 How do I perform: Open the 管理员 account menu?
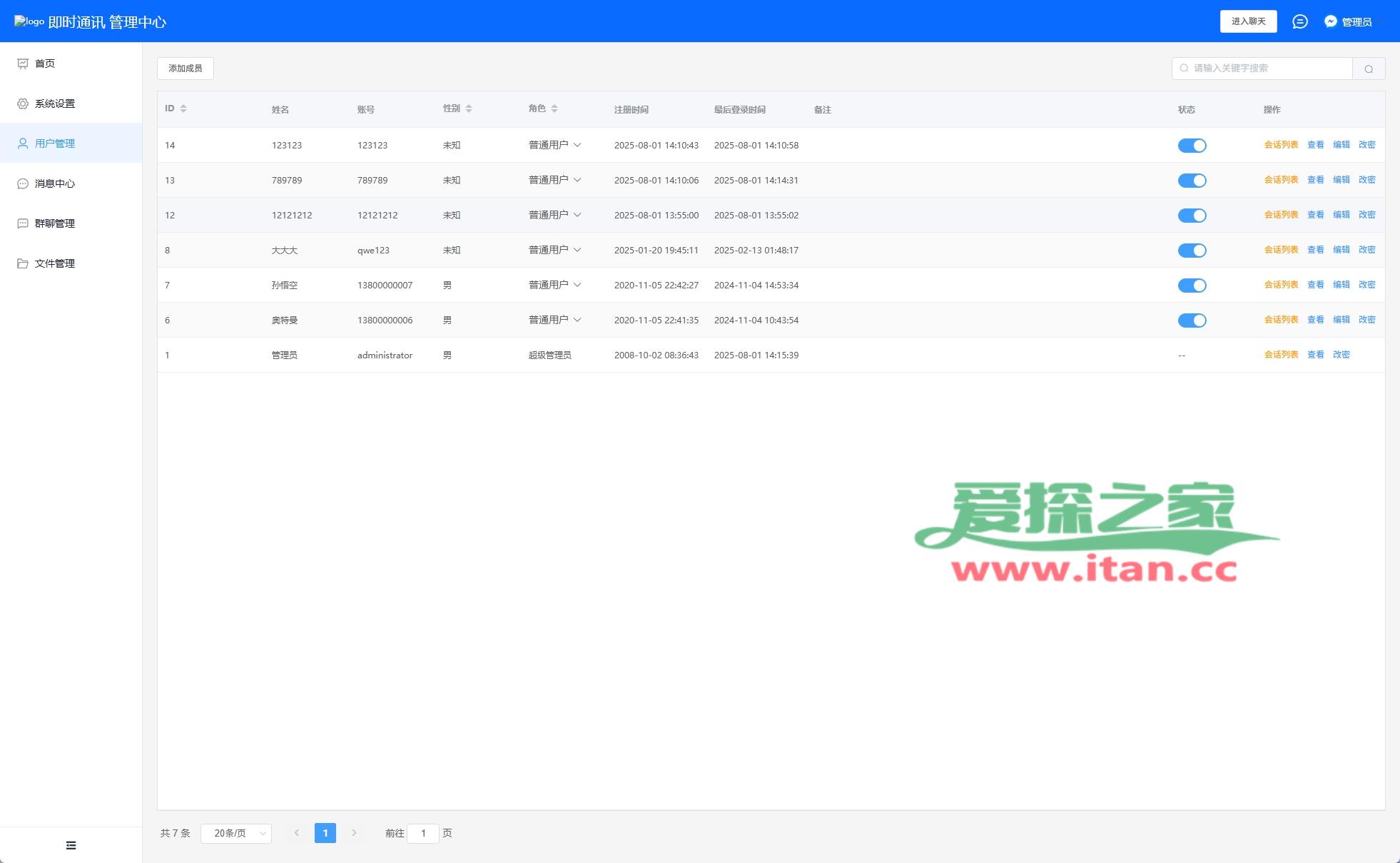pos(1356,22)
